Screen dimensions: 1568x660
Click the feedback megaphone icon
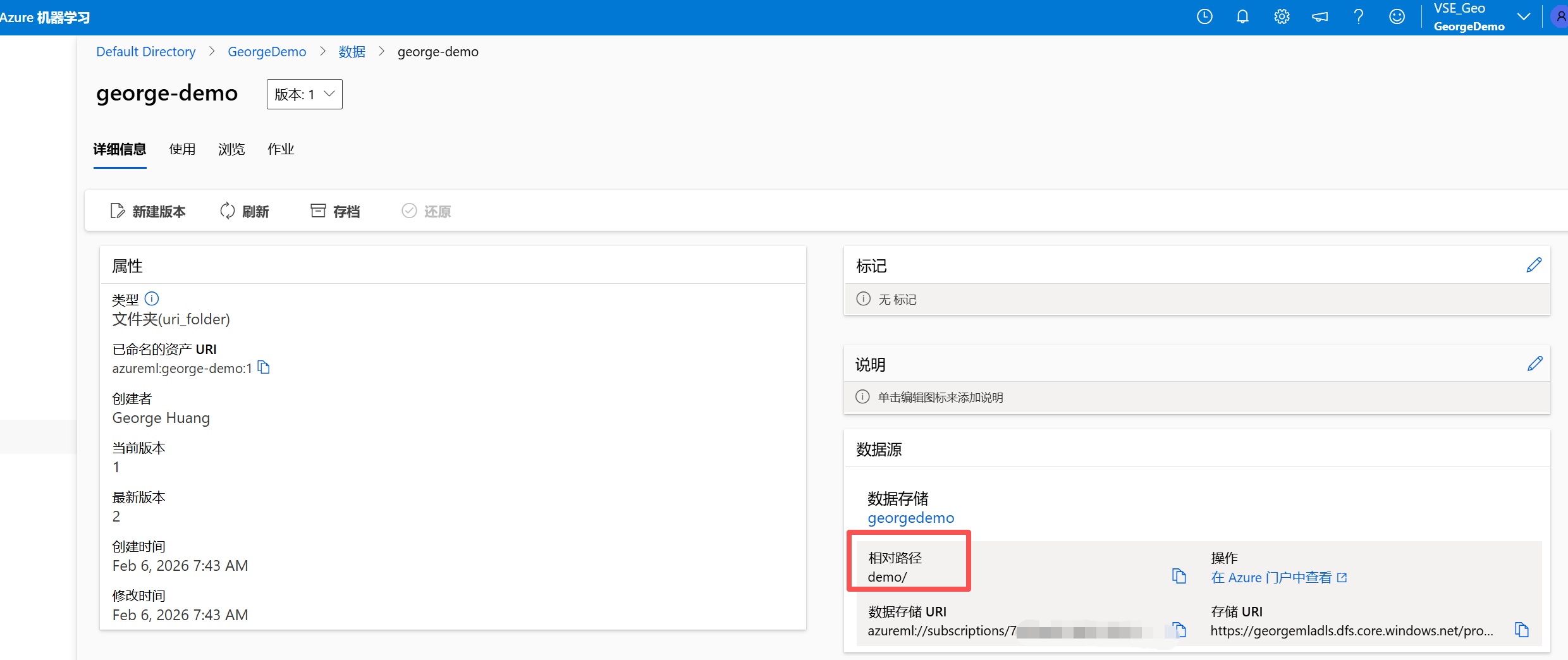pos(1320,17)
